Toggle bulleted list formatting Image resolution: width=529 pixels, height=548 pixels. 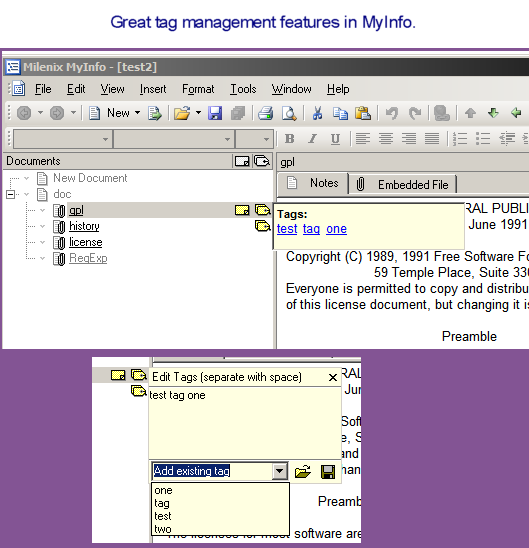(x=483, y=139)
